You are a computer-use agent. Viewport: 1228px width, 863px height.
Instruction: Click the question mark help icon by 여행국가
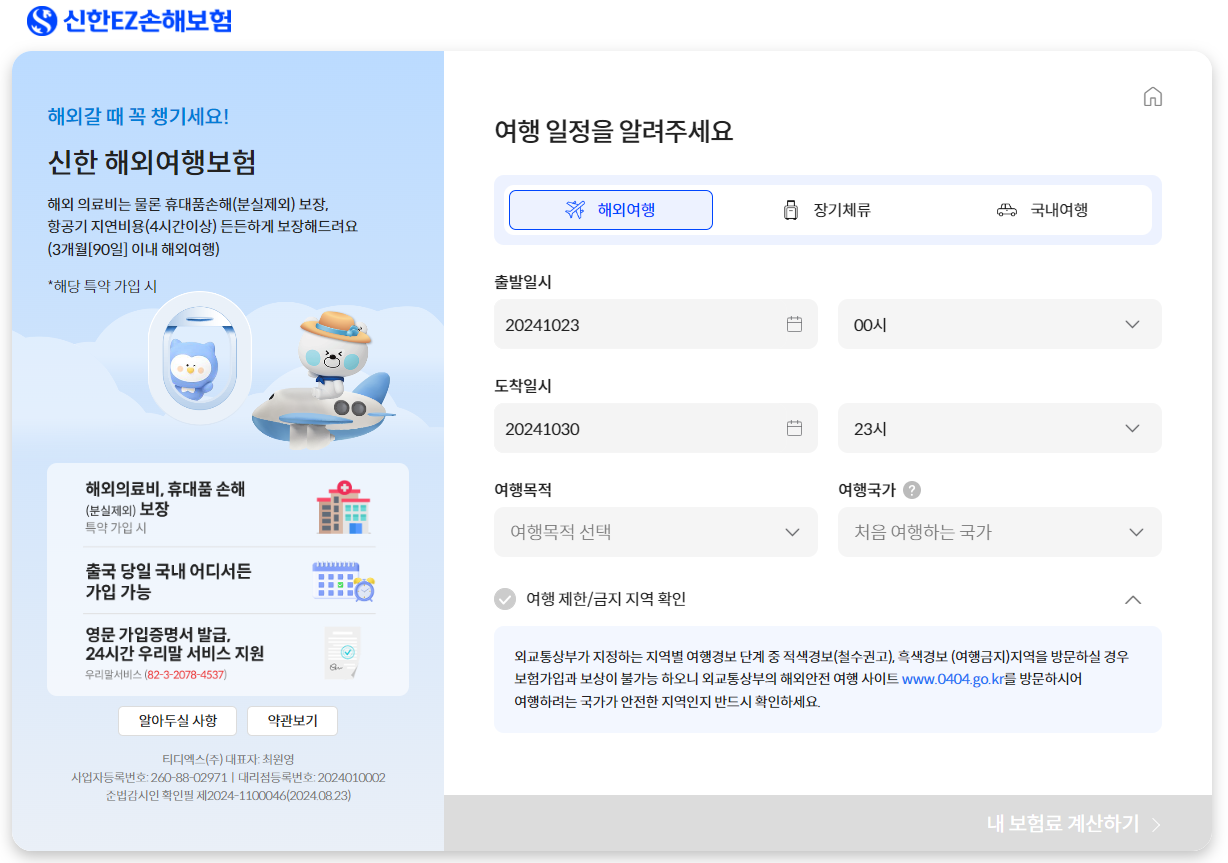pos(912,490)
